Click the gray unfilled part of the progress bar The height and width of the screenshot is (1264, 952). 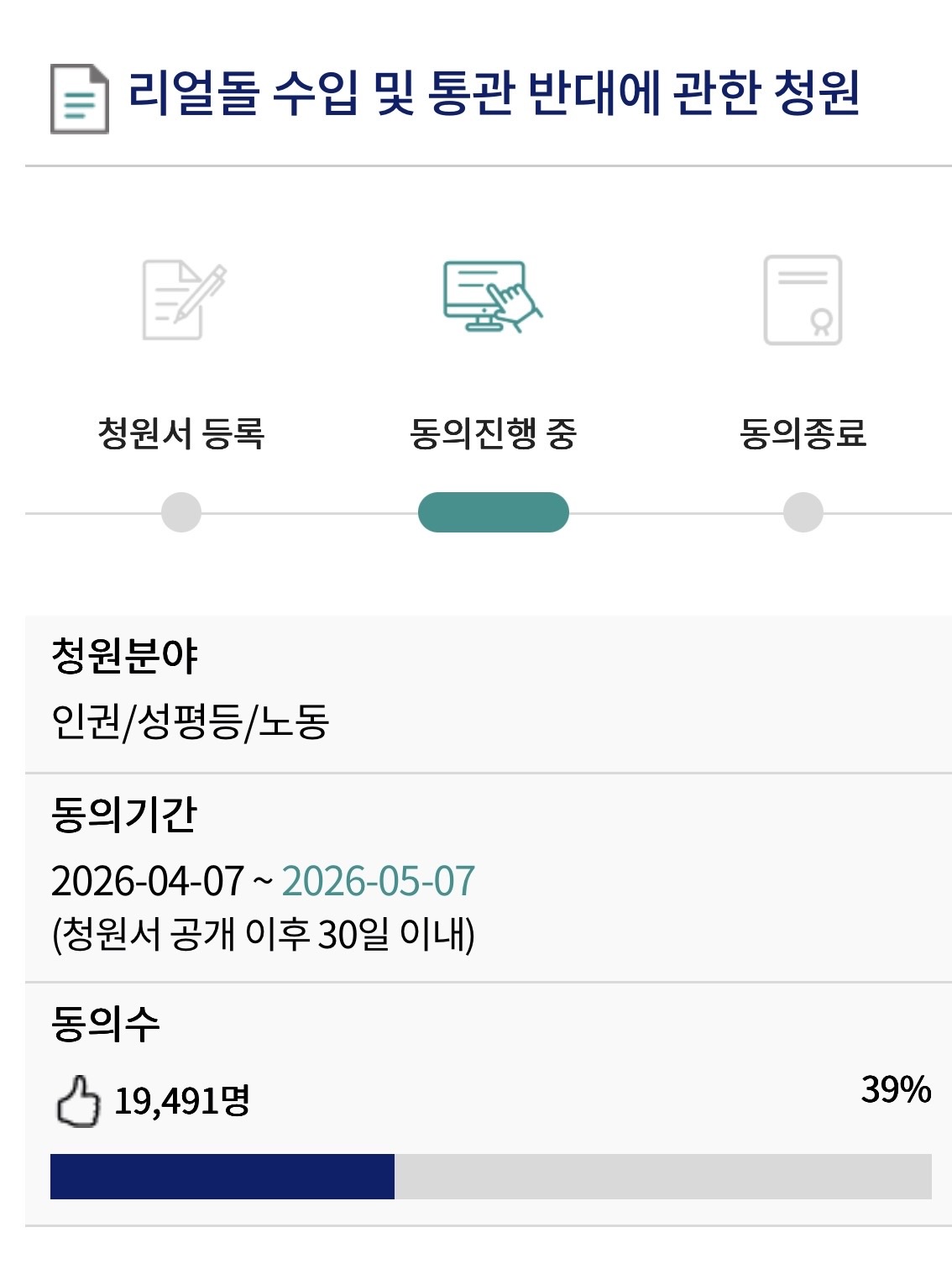coord(663,1176)
